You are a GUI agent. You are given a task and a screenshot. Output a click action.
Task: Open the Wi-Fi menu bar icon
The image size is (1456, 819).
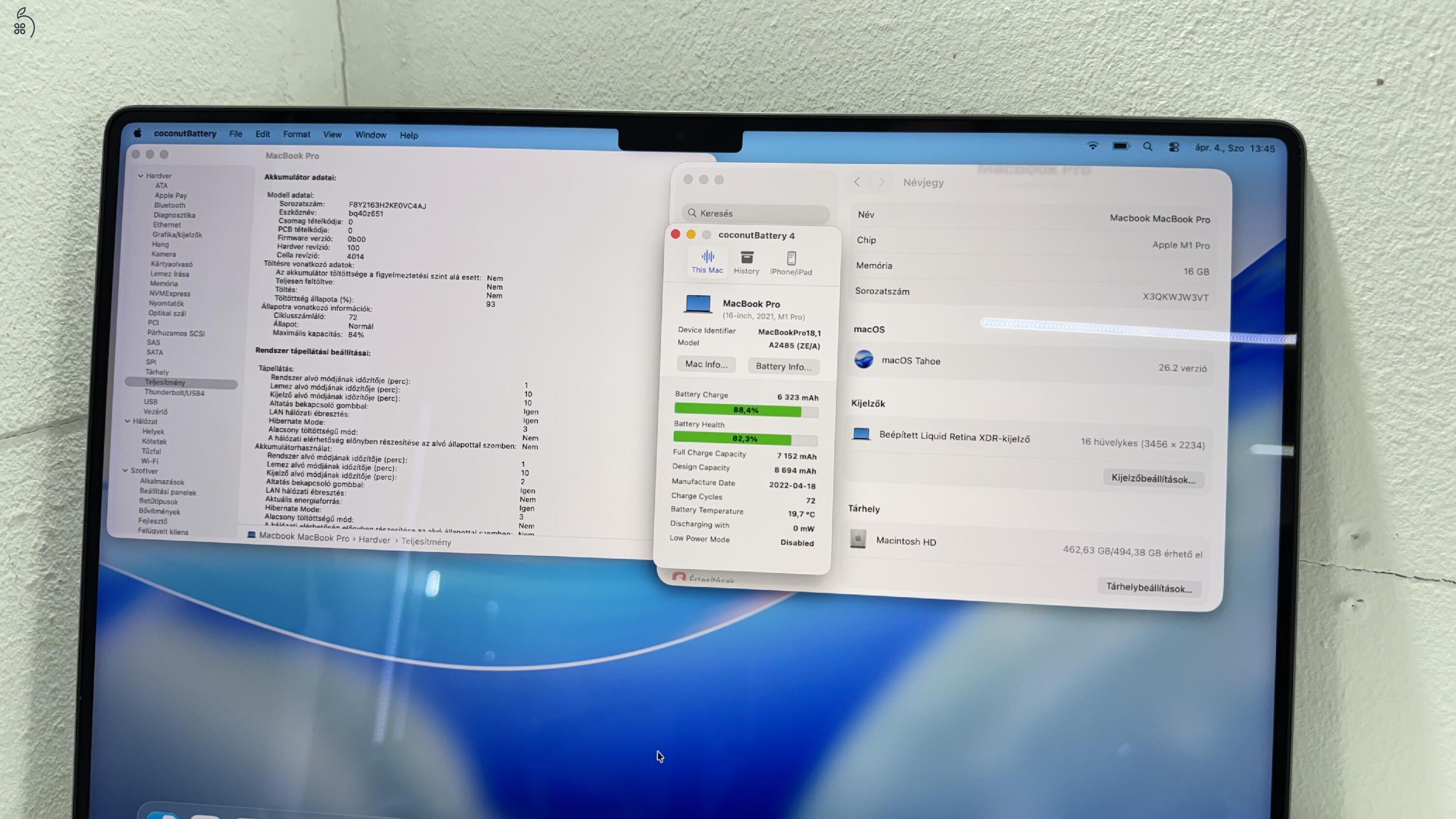1093,146
